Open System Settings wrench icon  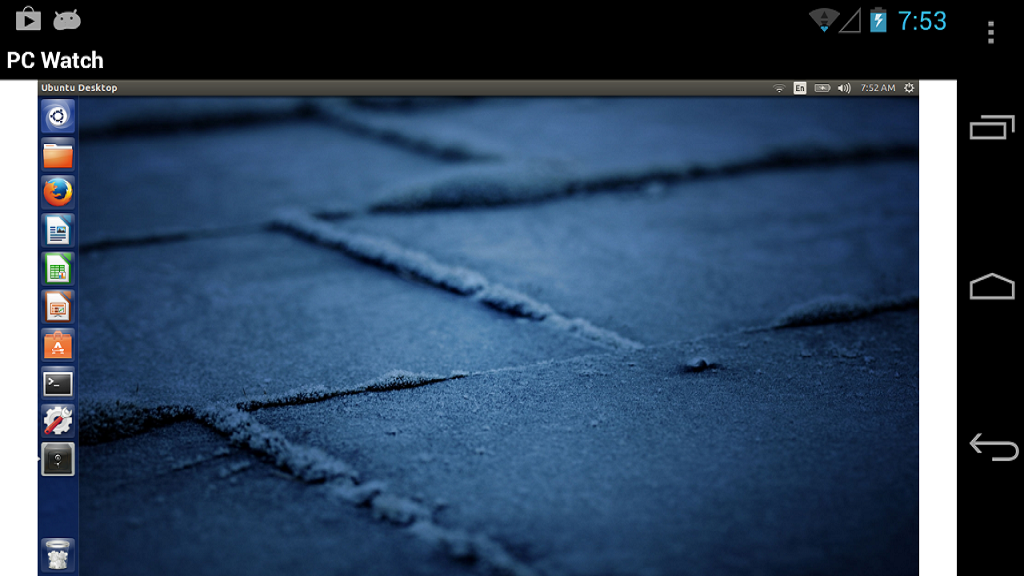57,421
